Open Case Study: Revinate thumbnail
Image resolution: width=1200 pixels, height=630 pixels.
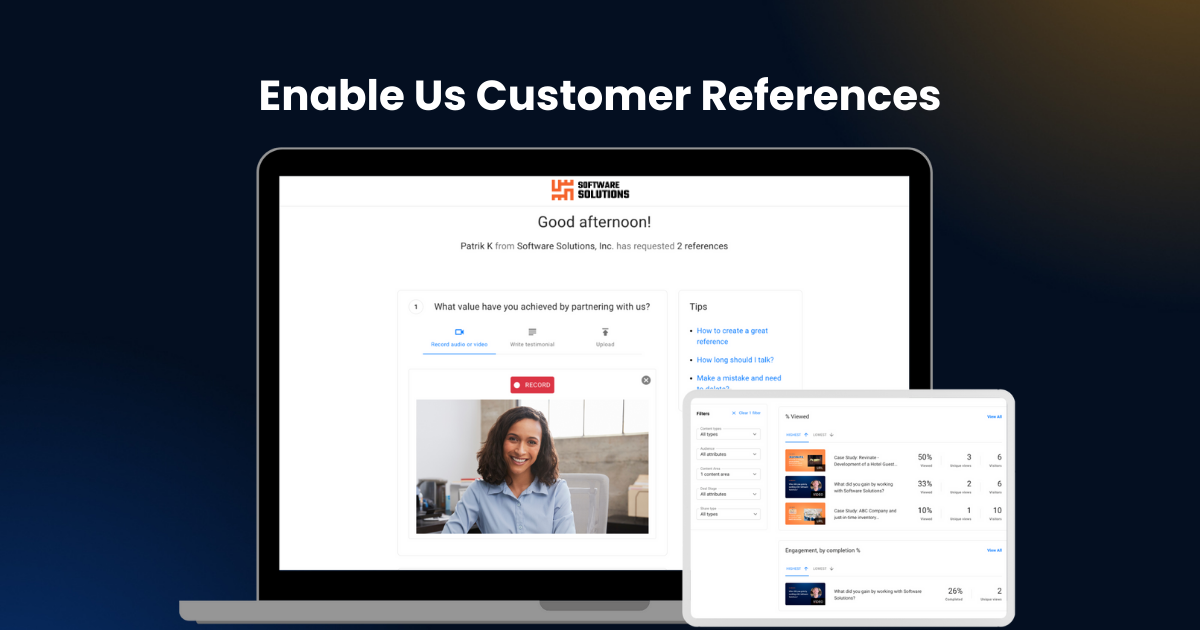click(805, 460)
